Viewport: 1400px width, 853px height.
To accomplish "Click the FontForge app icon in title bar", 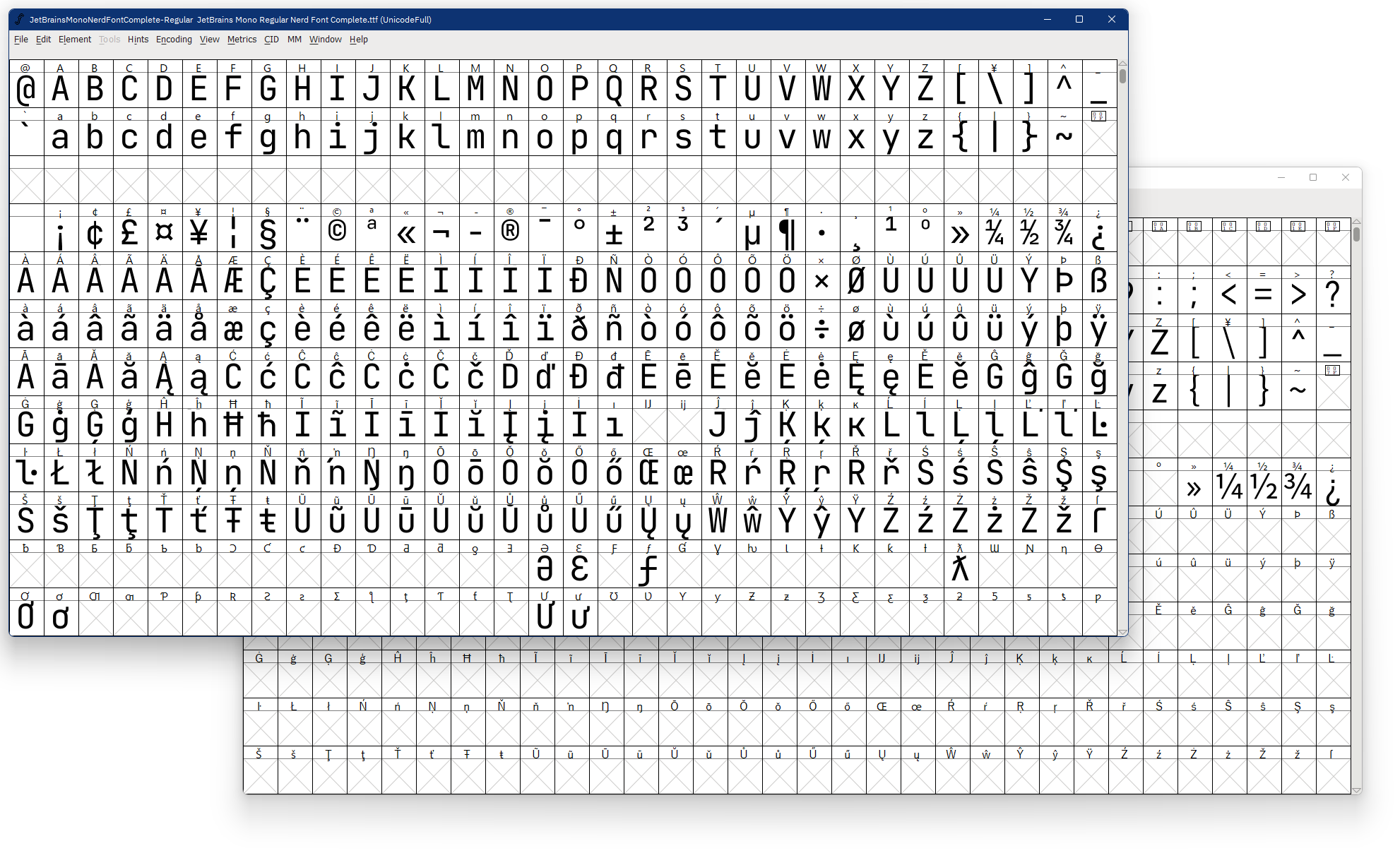I will tap(19, 19).
